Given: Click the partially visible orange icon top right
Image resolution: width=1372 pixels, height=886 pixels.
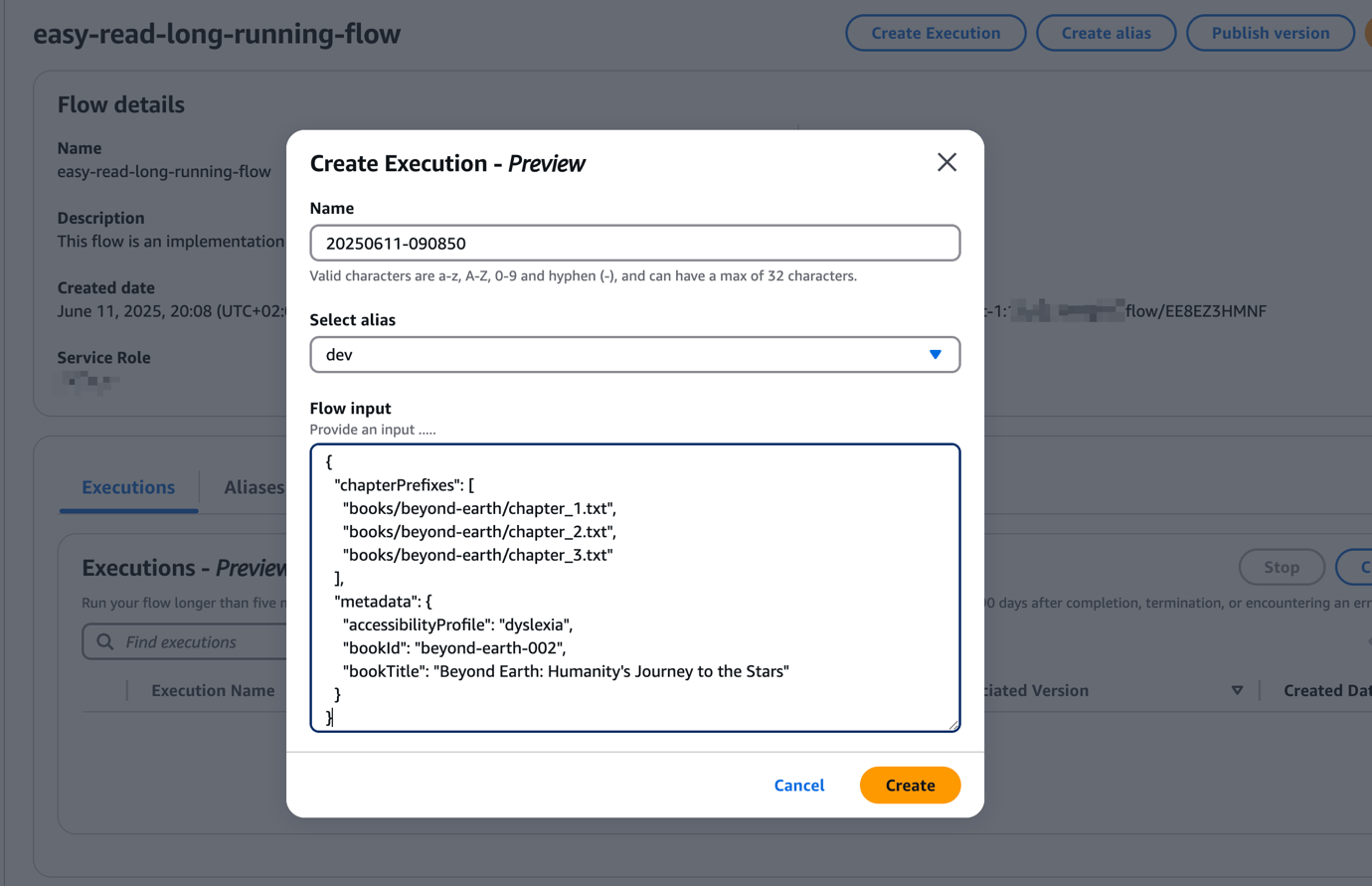Looking at the screenshot, I should pyautogui.click(x=1368, y=33).
